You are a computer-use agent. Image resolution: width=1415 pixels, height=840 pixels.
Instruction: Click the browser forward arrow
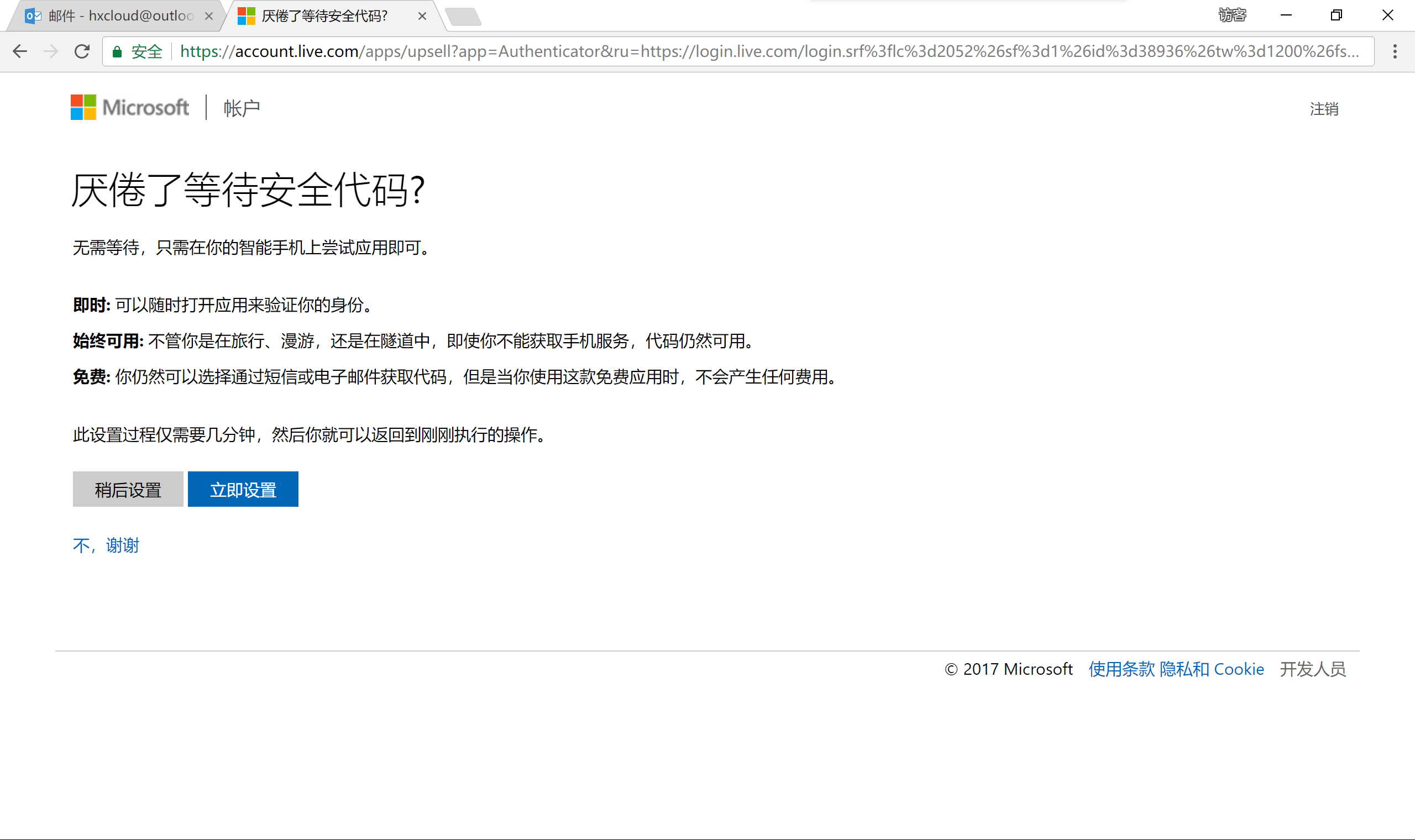coord(51,51)
